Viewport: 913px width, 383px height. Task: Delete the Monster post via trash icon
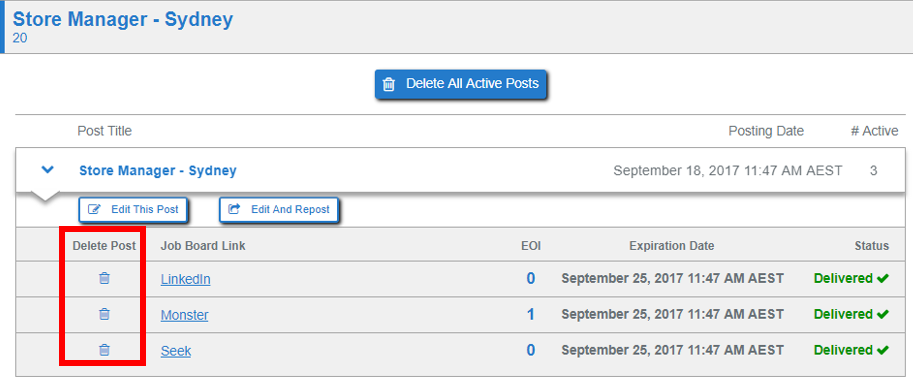click(x=104, y=314)
